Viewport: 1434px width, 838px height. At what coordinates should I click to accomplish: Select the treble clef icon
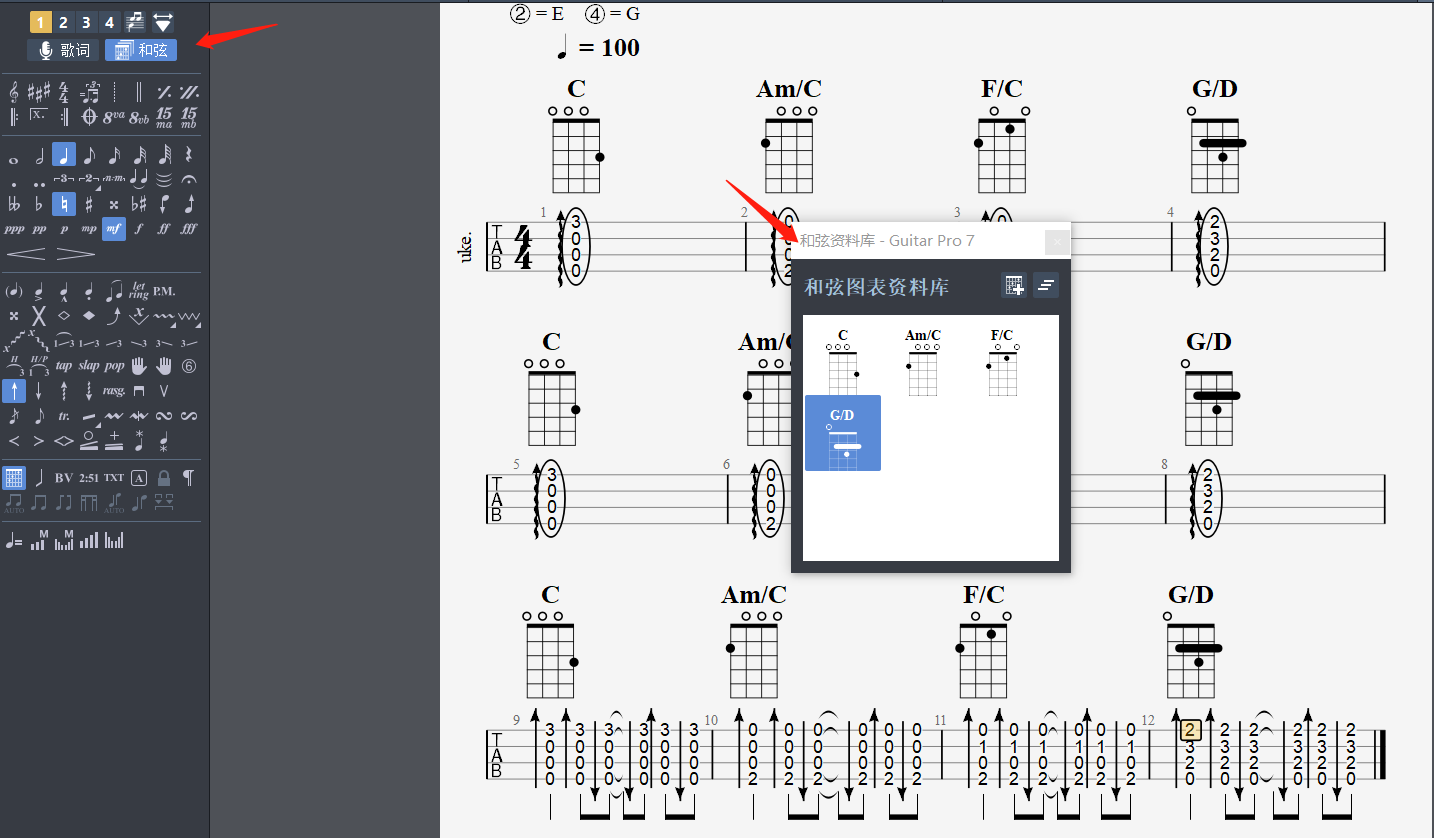point(14,92)
